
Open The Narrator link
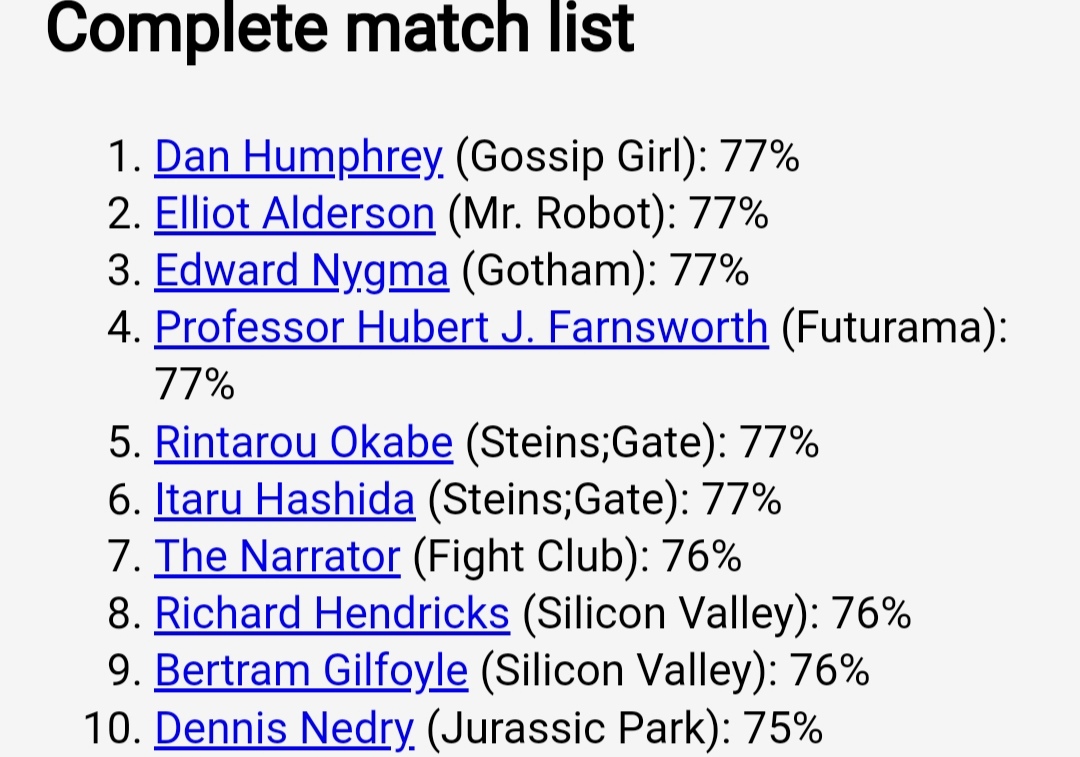click(277, 557)
